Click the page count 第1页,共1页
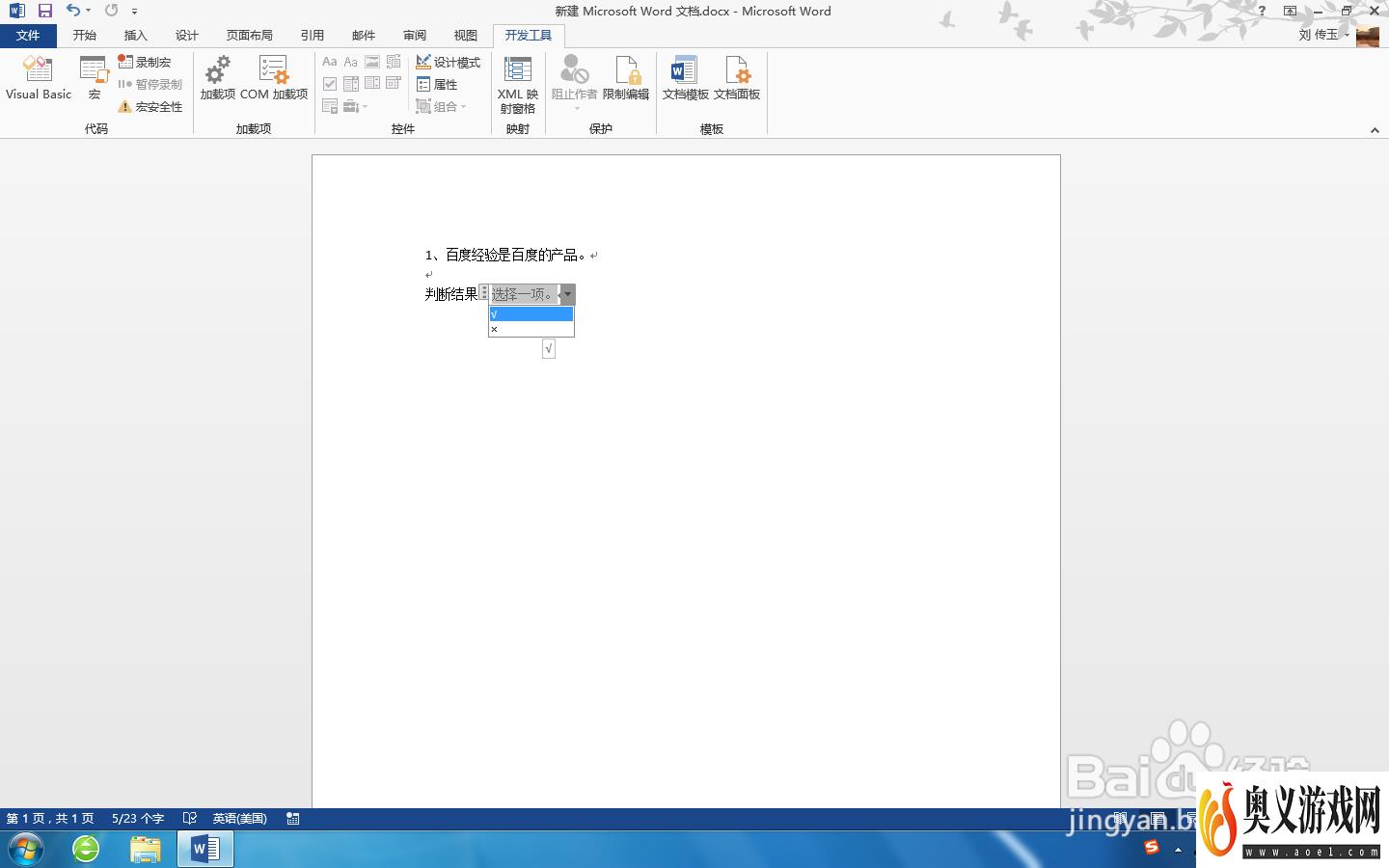The image size is (1389, 868). click(x=50, y=818)
